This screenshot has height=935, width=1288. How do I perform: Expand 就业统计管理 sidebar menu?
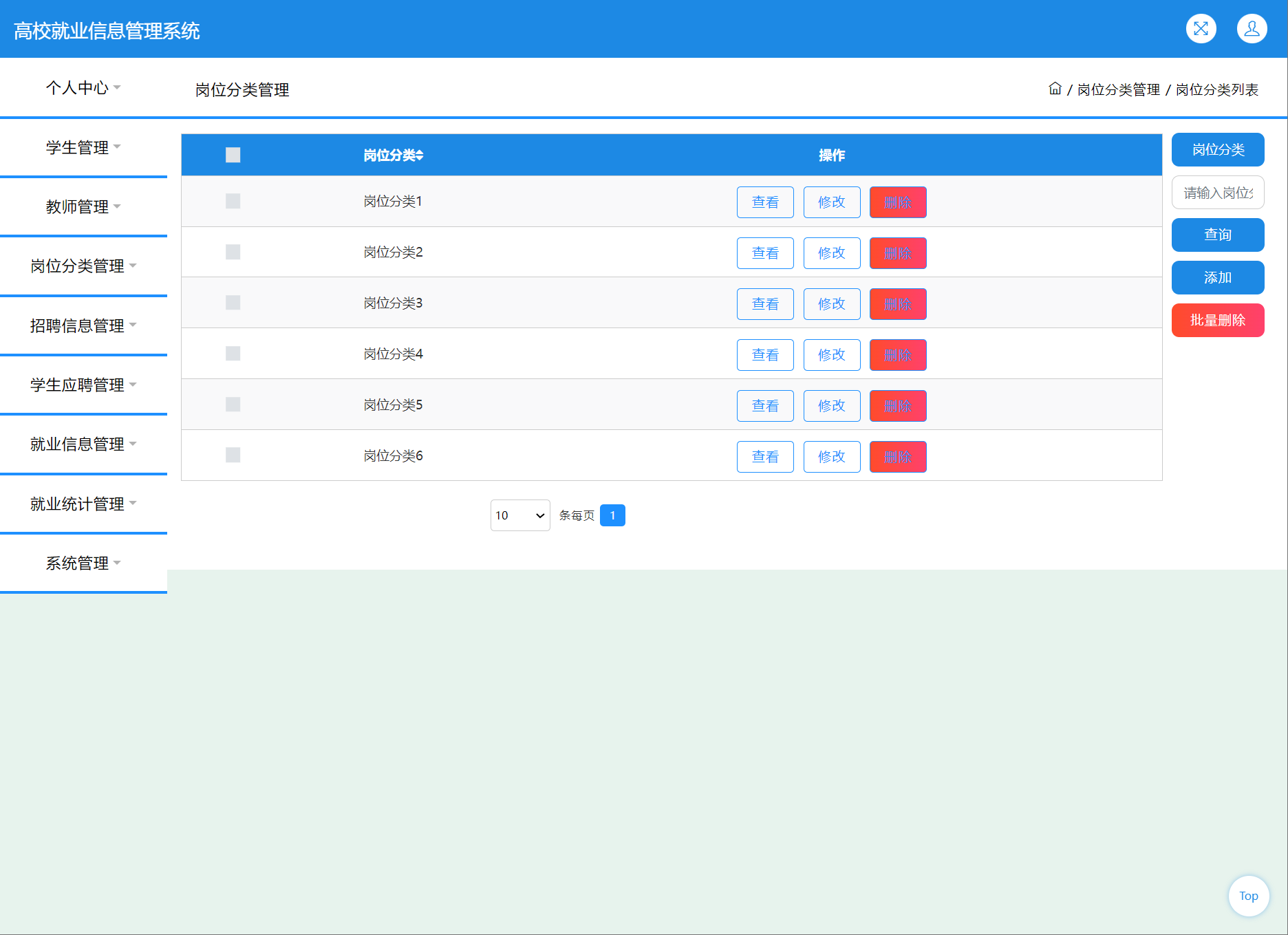83,504
